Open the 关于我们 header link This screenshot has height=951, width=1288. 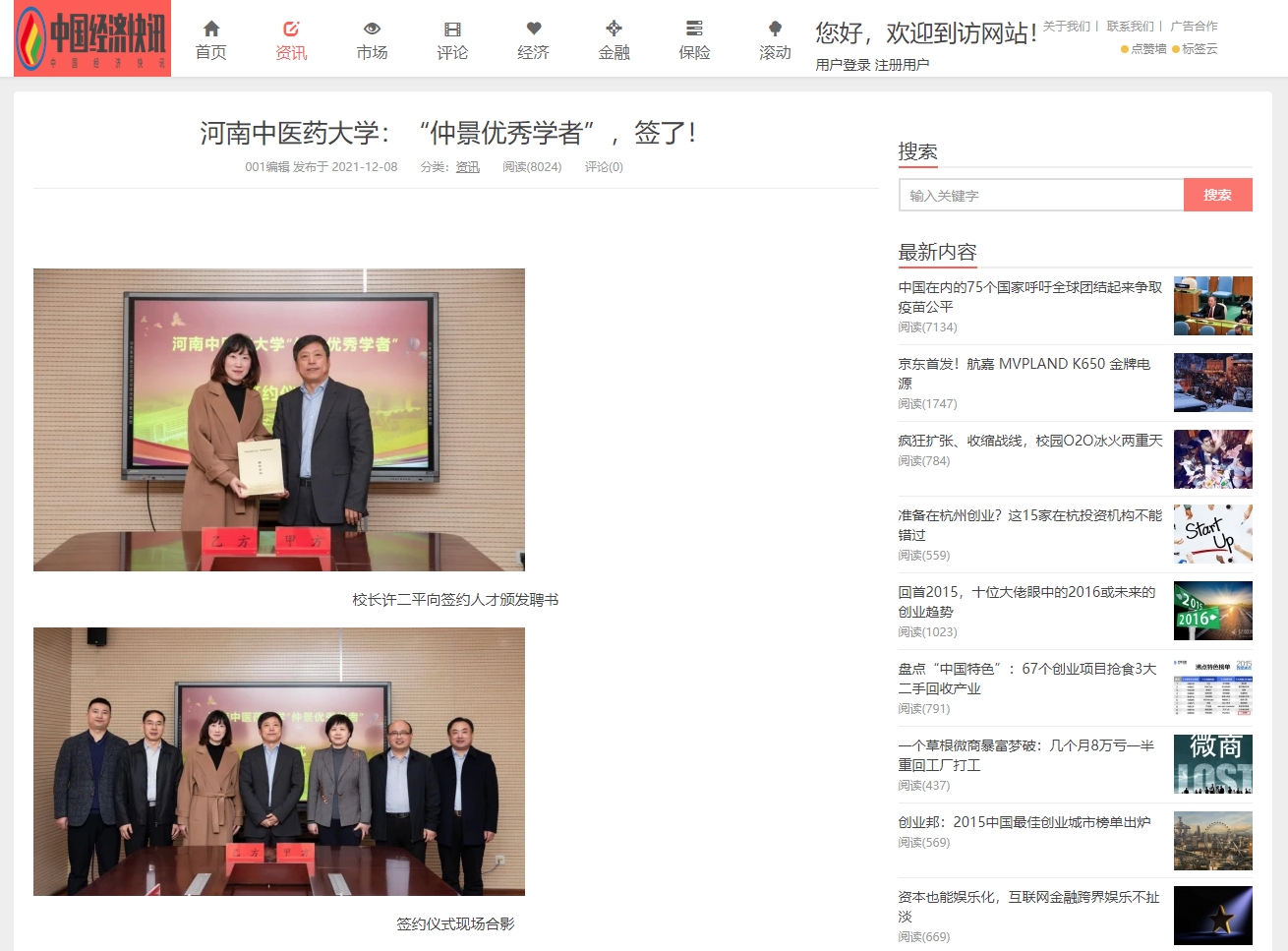tap(1066, 27)
